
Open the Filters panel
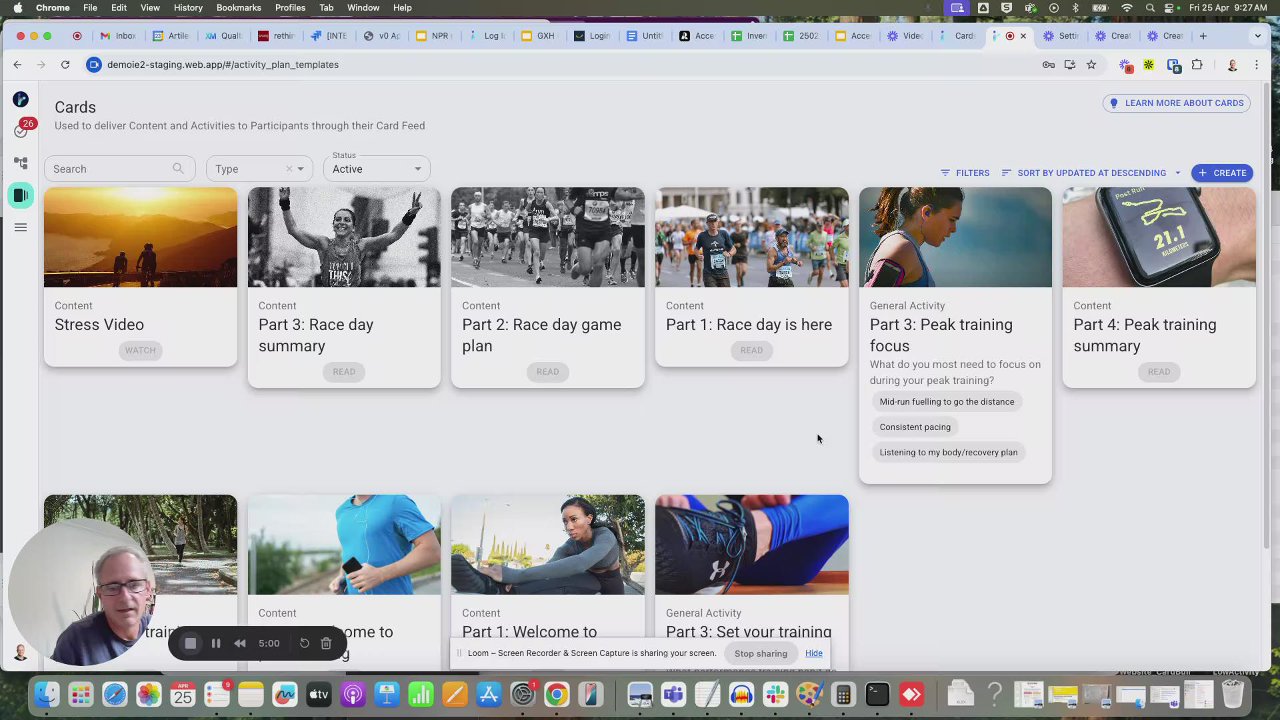[965, 173]
